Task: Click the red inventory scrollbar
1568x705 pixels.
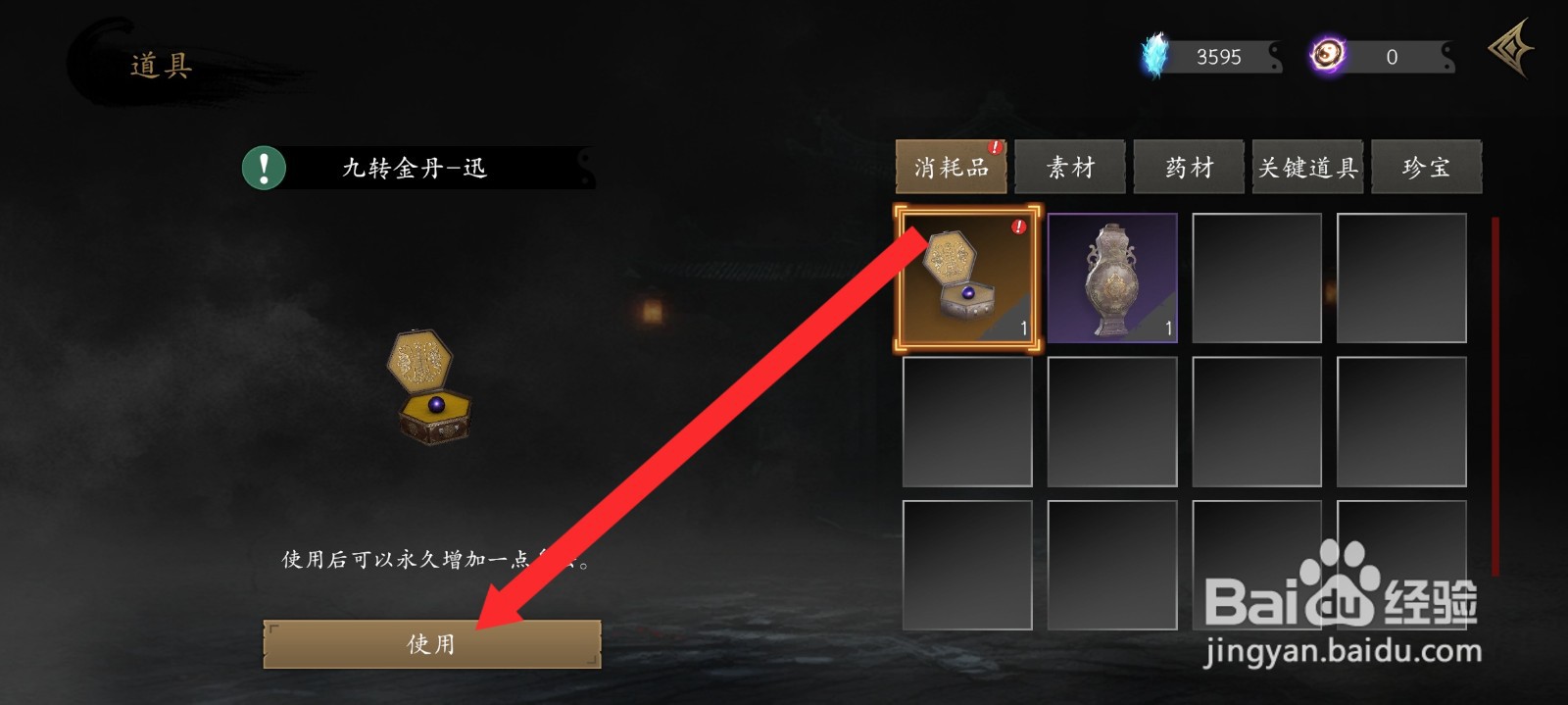Action: pos(1495,396)
